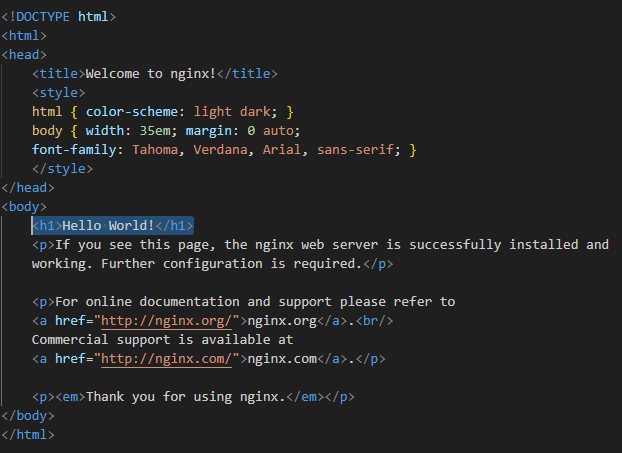The height and width of the screenshot is (453, 622).
Task: Click the DOCTYPE html declaration line
Action: click(59, 17)
